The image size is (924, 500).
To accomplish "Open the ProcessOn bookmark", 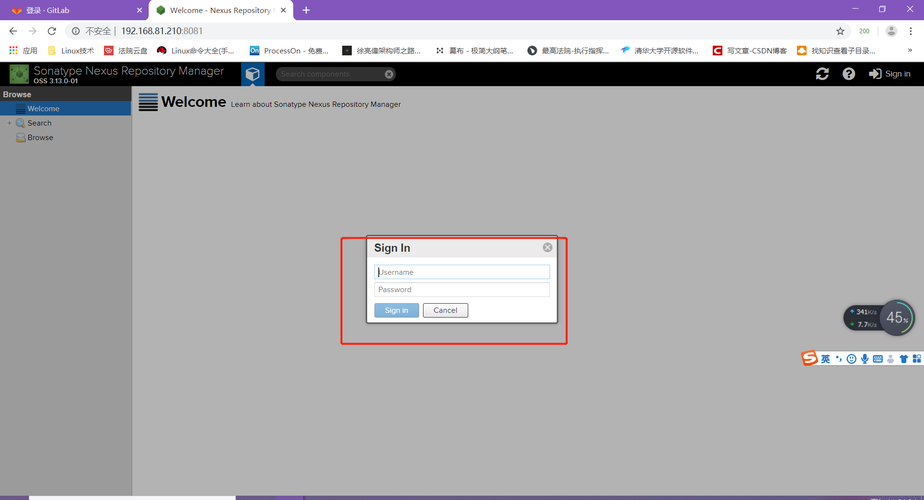I will click(289, 51).
